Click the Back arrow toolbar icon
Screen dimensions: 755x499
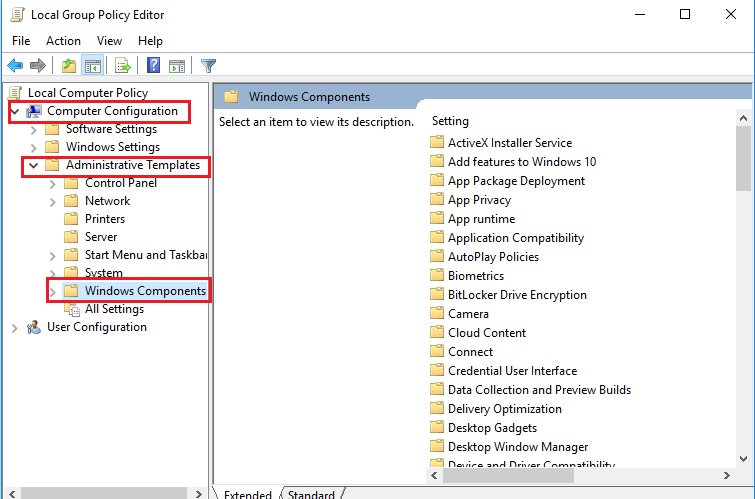tap(15, 66)
